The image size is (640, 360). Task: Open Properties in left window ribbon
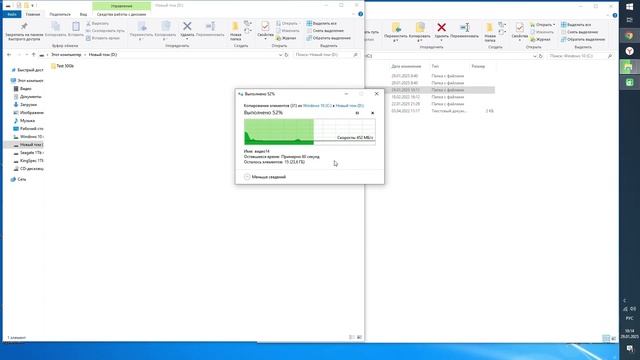click(x=265, y=30)
